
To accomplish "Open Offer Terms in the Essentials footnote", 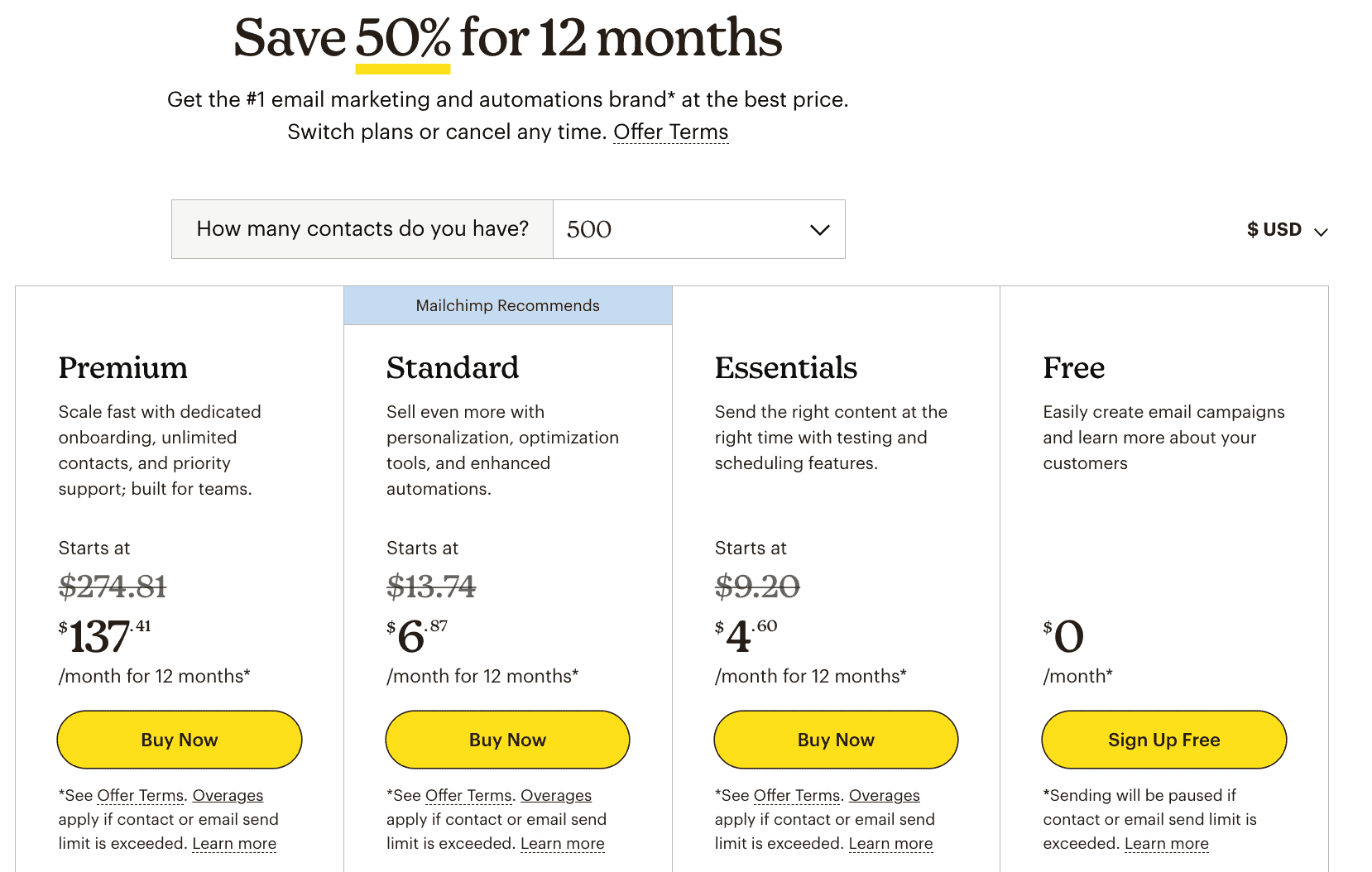I will click(795, 795).
